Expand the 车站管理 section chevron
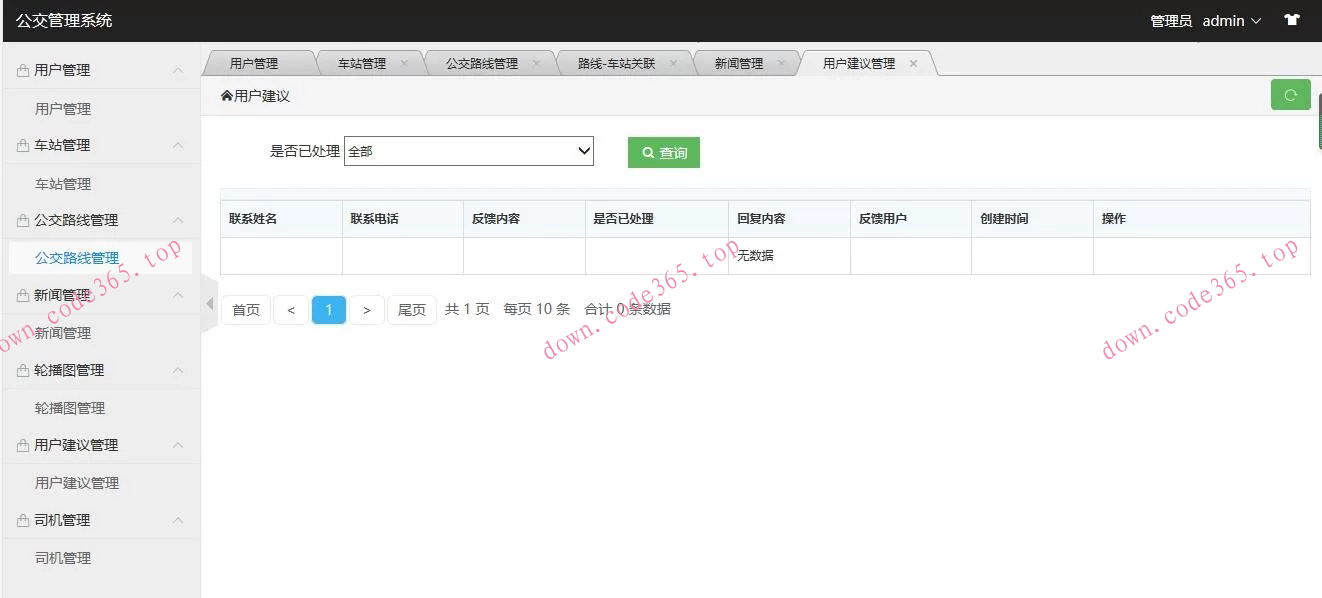The image size is (1322, 598). coord(178,144)
